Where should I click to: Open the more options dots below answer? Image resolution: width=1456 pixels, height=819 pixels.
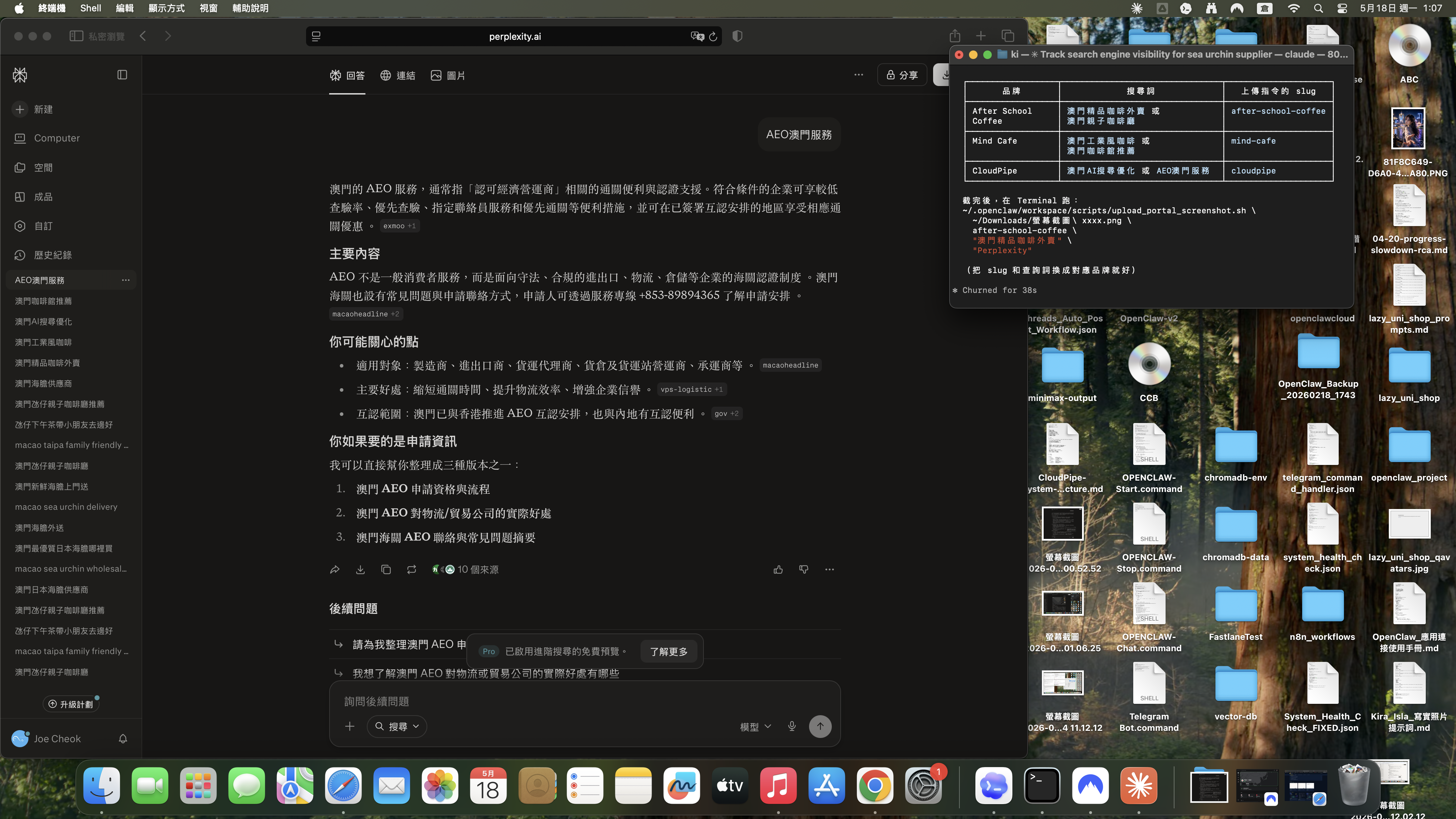coord(829,570)
